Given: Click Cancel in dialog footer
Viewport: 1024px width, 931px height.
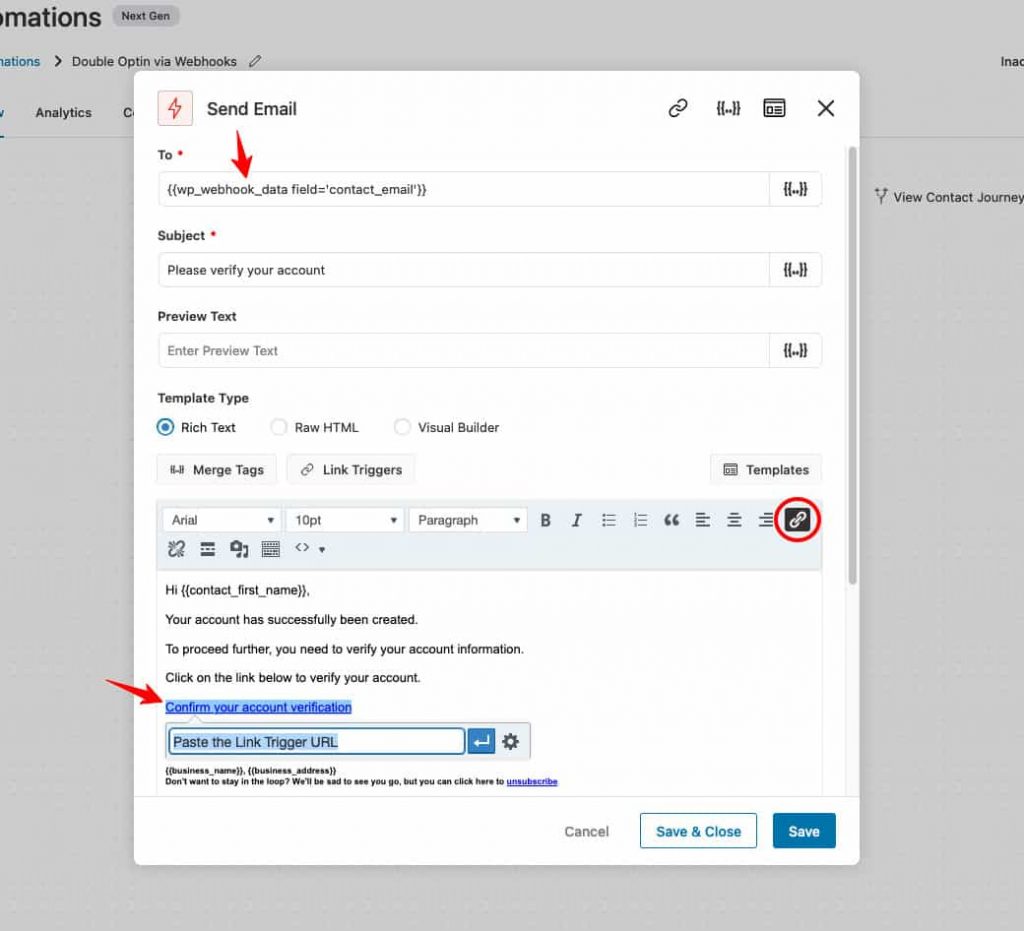Looking at the screenshot, I should coord(586,831).
